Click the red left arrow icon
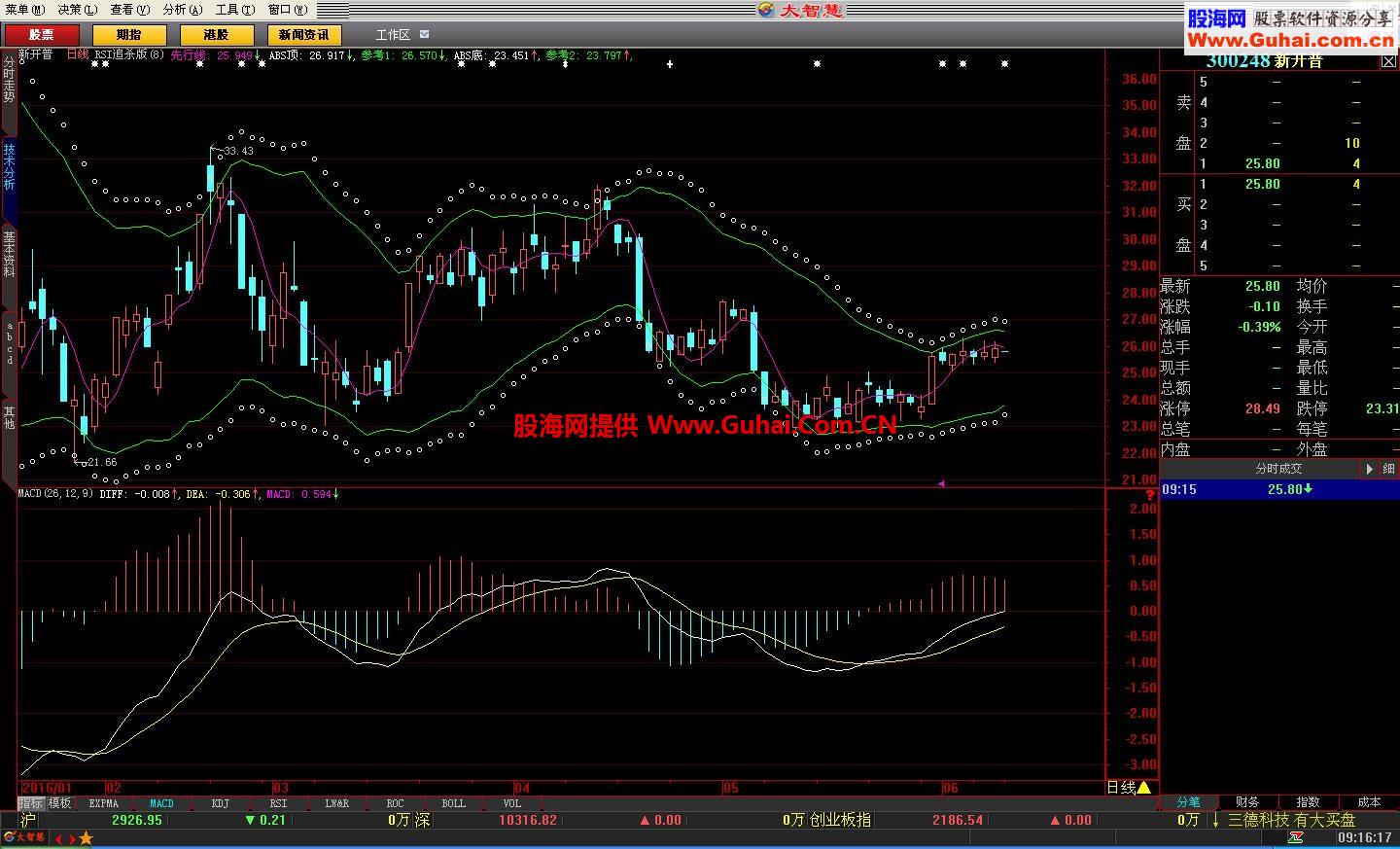Image resolution: width=1400 pixels, height=849 pixels. (x=59, y=838)
